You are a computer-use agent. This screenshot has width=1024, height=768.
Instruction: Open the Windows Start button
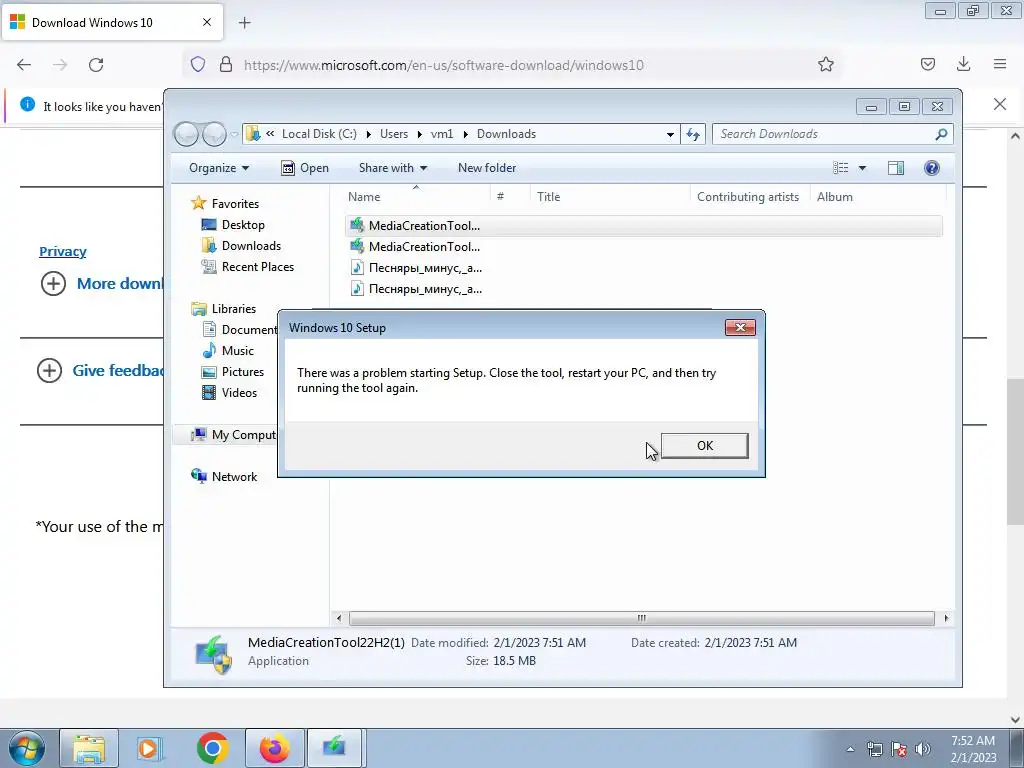pyautogui.click(x=27, y=748)
